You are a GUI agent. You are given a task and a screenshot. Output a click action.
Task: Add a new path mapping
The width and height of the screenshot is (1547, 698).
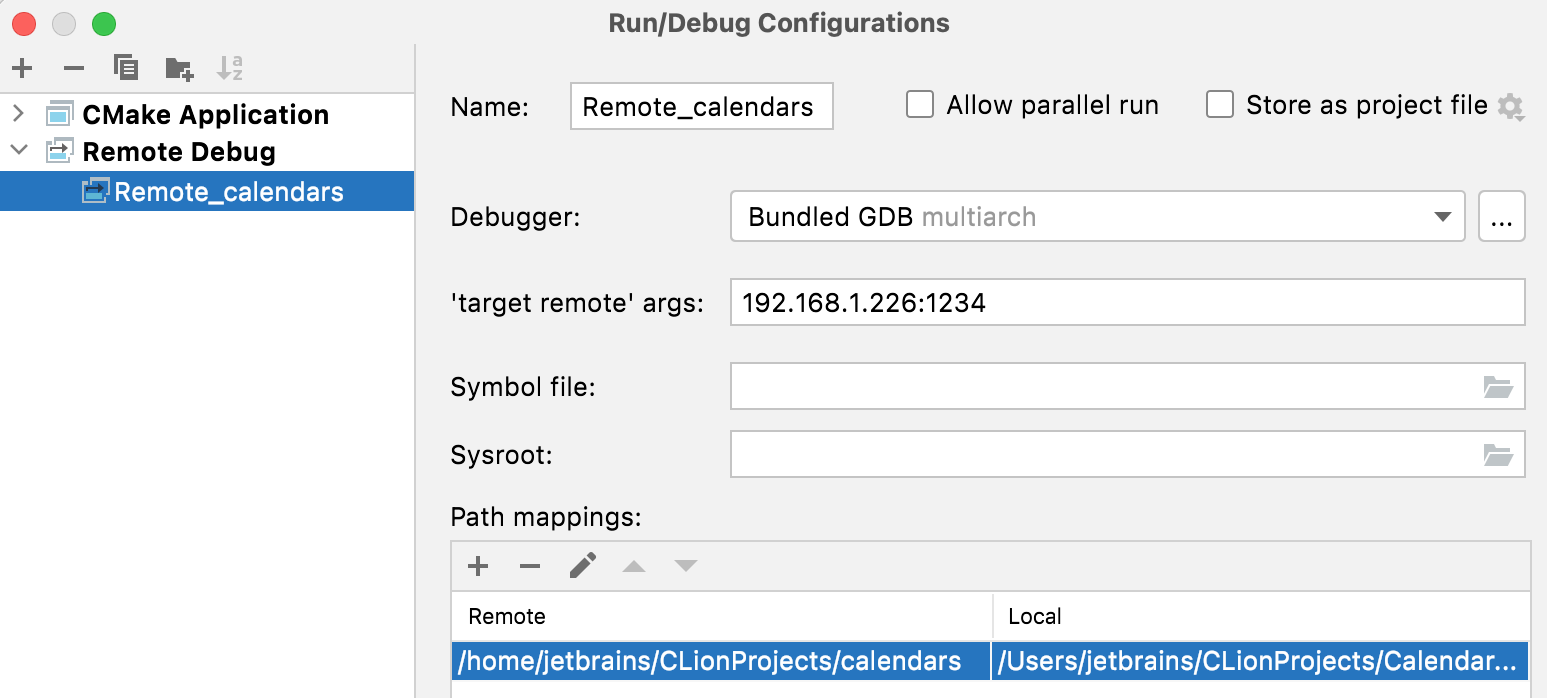478,566
